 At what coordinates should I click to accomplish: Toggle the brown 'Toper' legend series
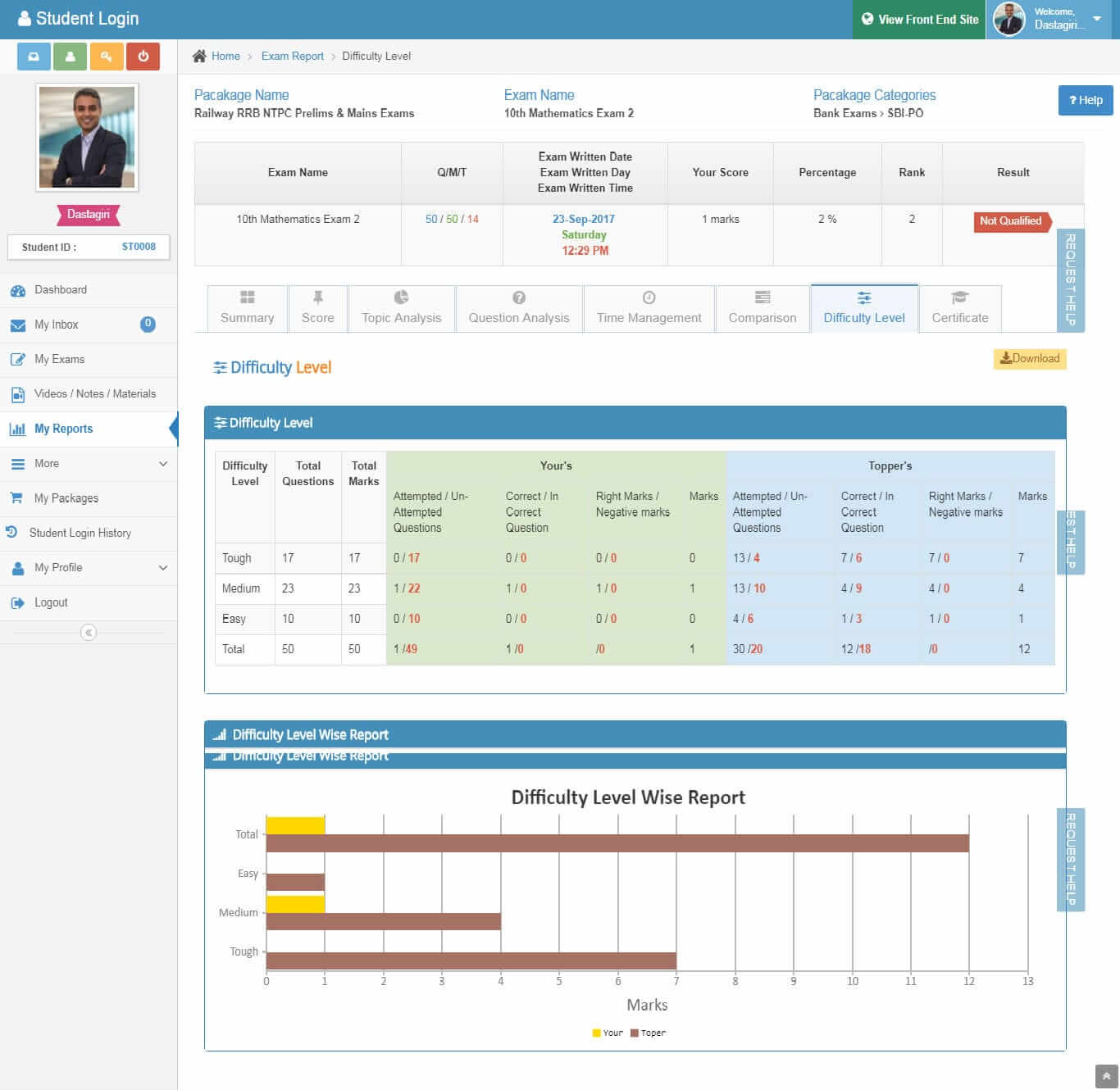pos(648,1033)
